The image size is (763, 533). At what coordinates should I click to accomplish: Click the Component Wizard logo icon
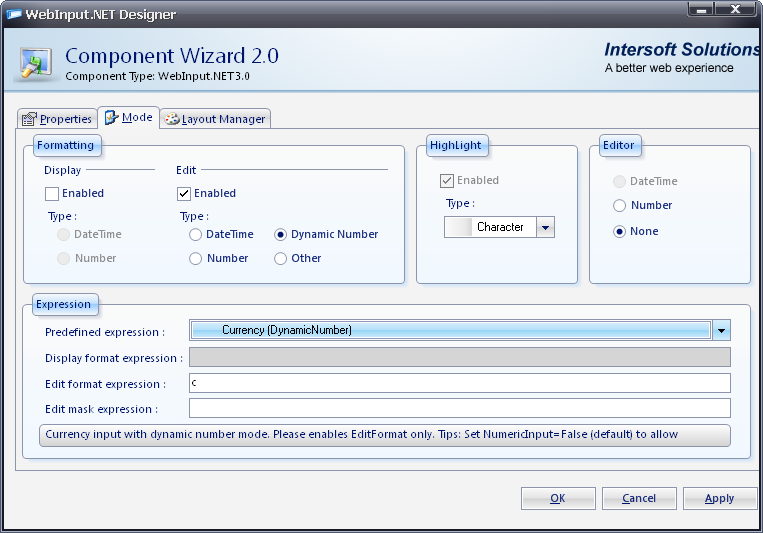tap(38, 62)
